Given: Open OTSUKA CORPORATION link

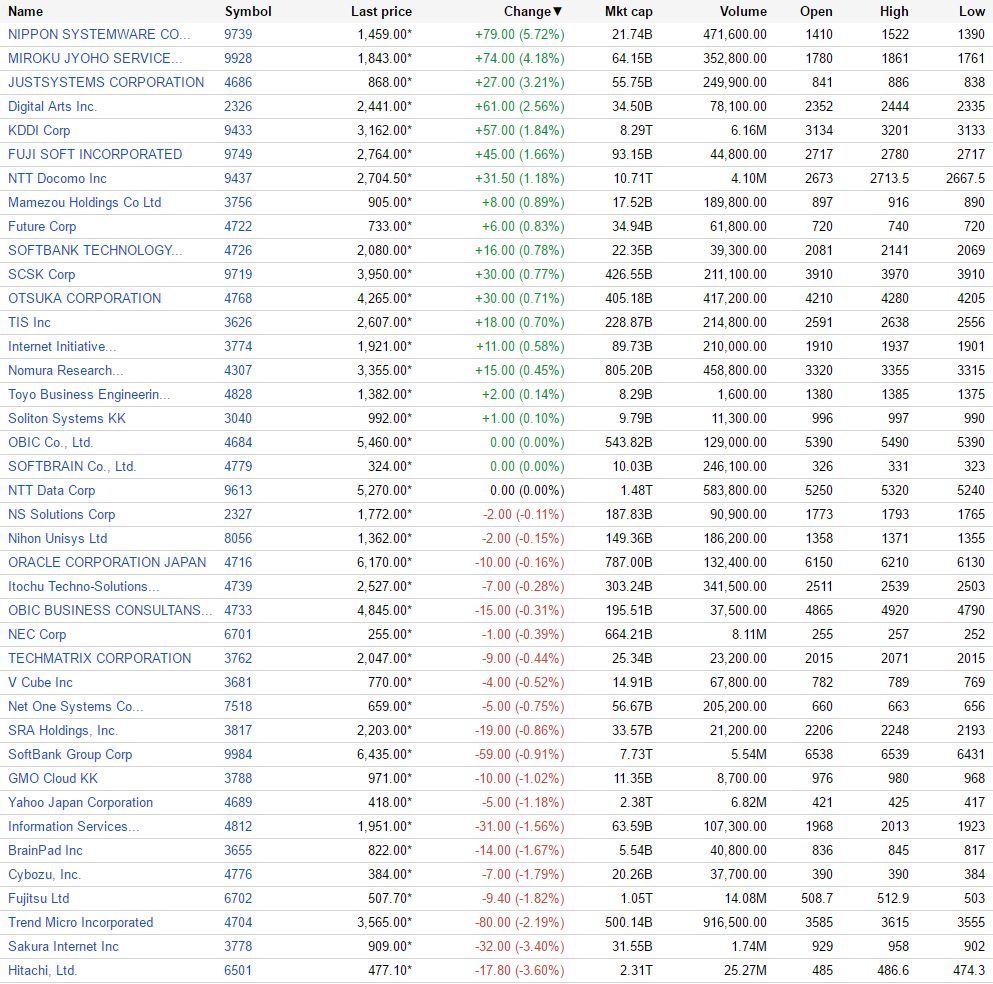Looking at the screenshot, I should pos(84,298).
